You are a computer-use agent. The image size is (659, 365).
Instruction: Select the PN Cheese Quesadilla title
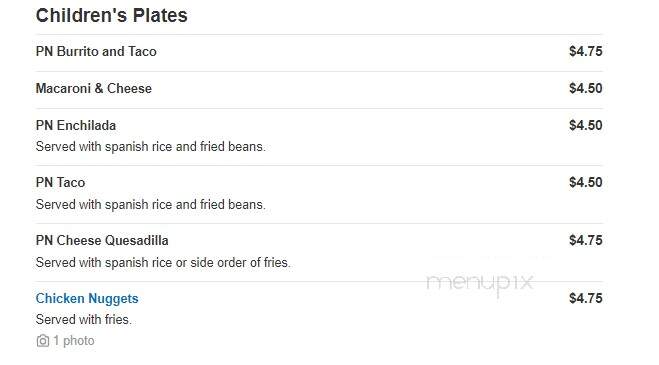pyautogui.click(x=102, y=241)
